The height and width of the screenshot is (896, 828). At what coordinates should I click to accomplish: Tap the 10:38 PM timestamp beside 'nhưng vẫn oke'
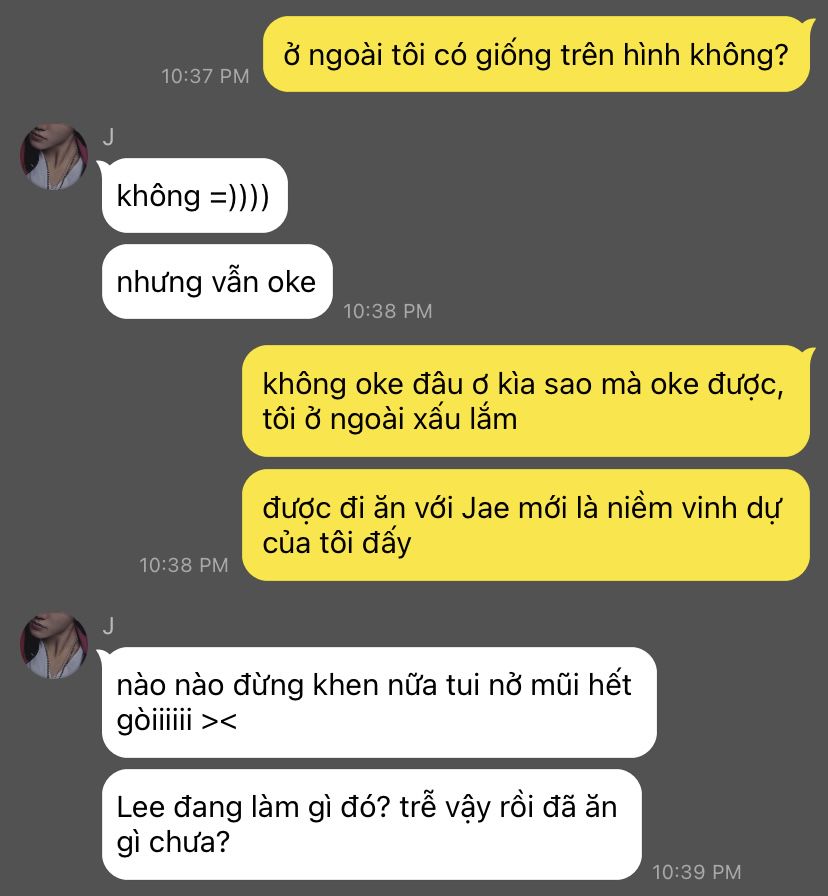387,311
